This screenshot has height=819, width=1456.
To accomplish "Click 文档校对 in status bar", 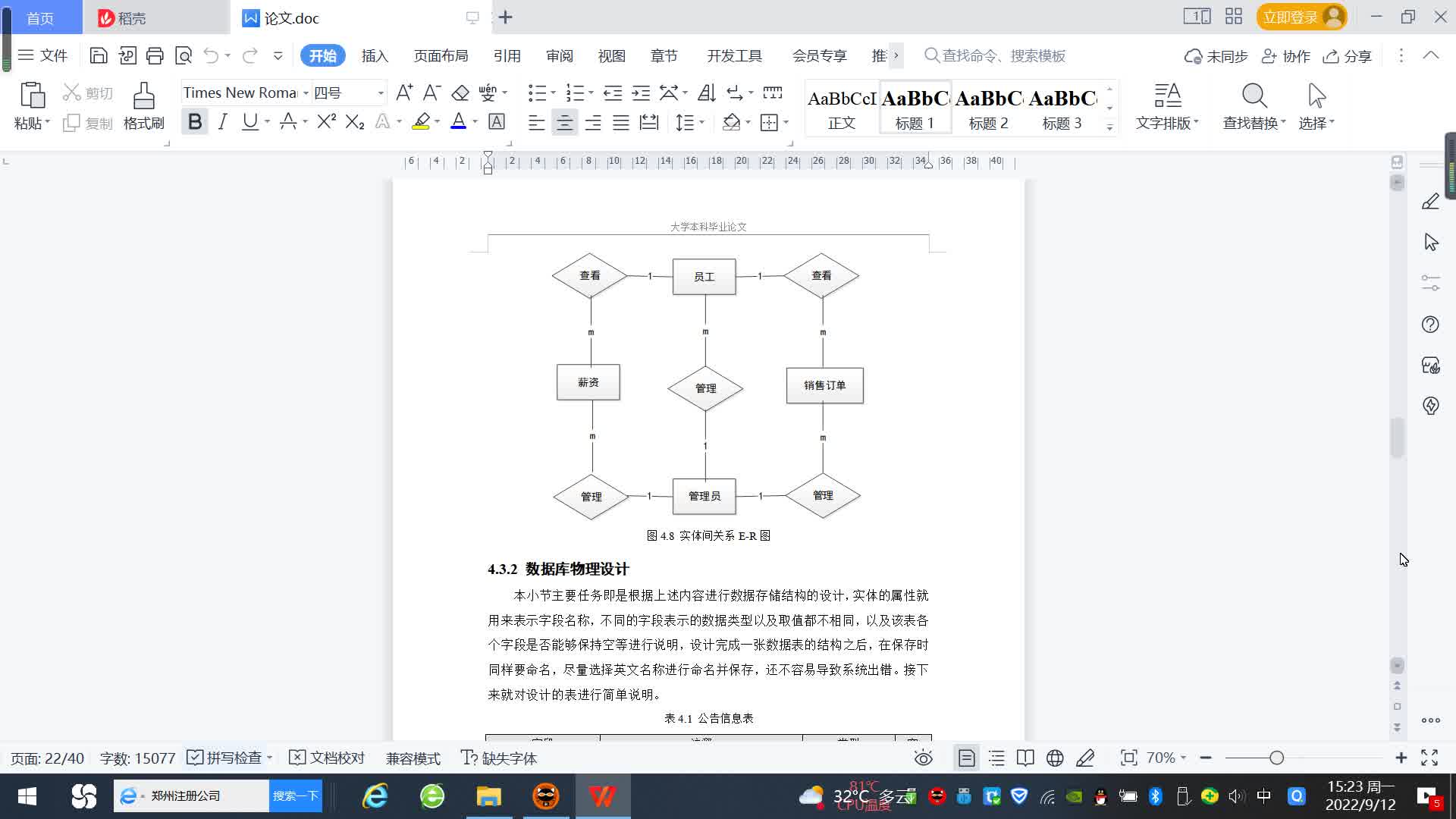I will pos(328,758).
